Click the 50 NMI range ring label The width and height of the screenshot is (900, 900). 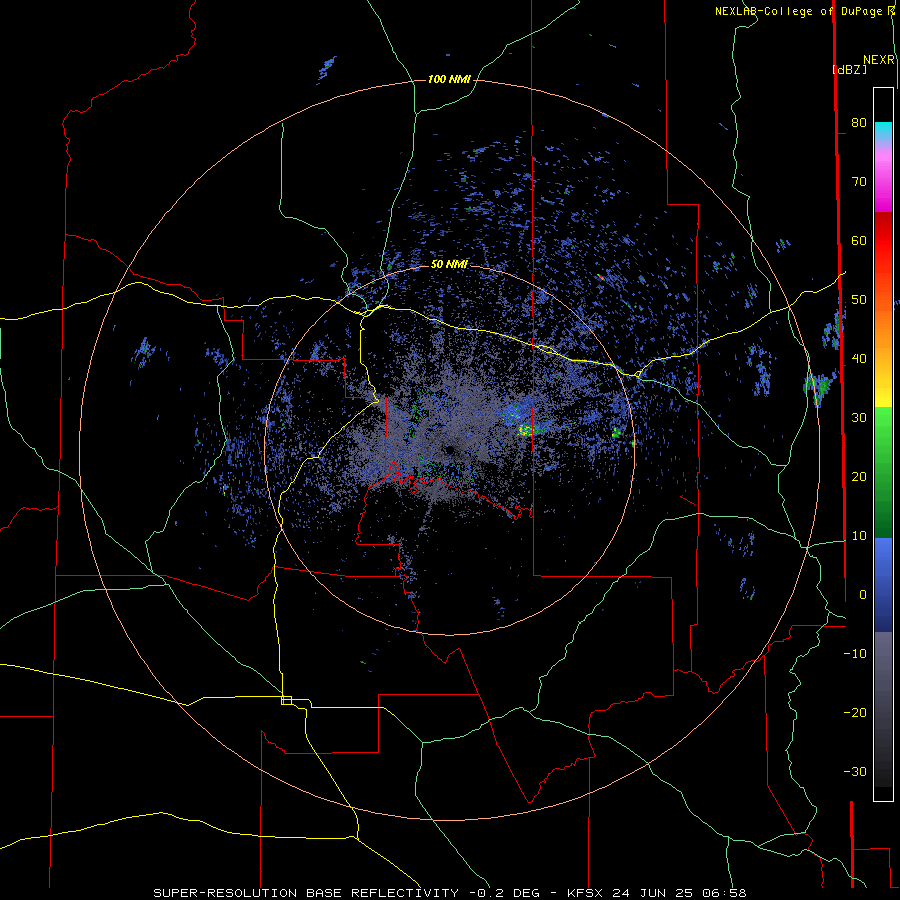[449, 265]
